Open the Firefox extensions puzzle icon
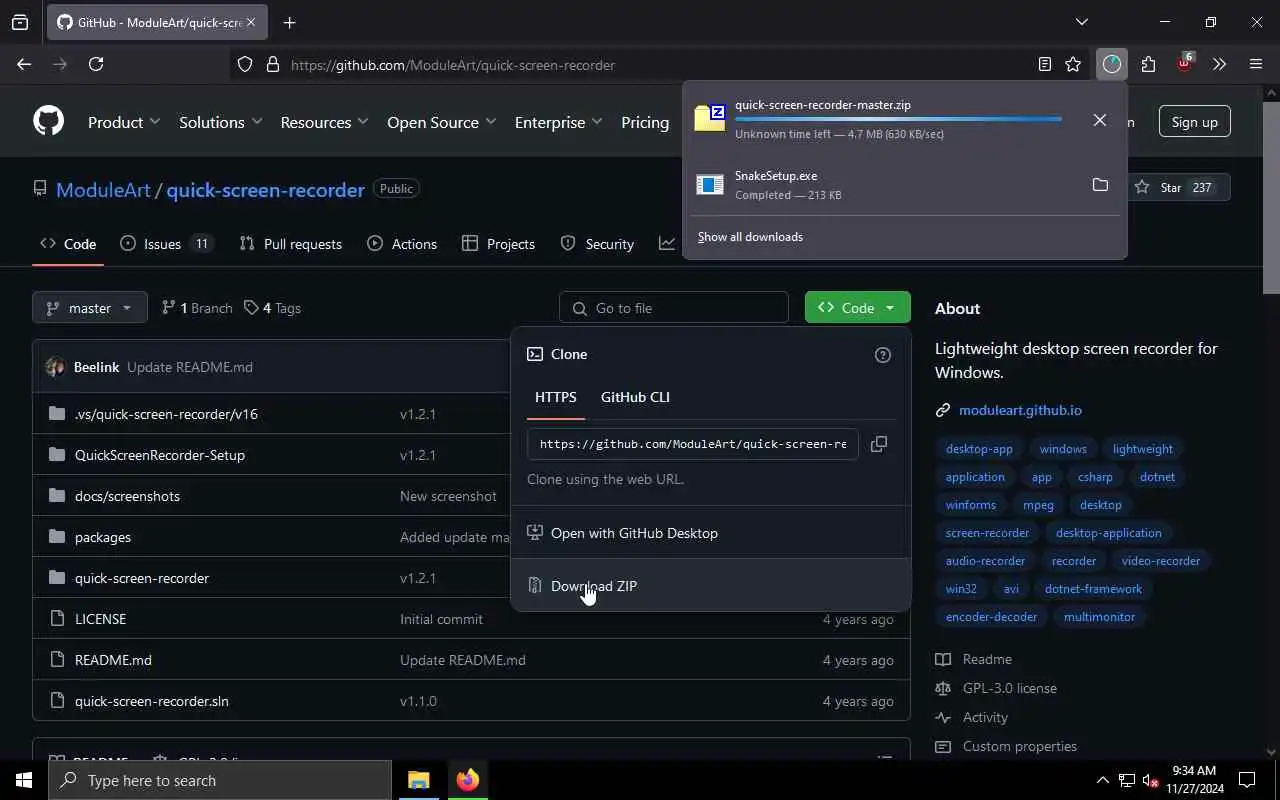The image size is (1280, 800). tap(1148, 64)
